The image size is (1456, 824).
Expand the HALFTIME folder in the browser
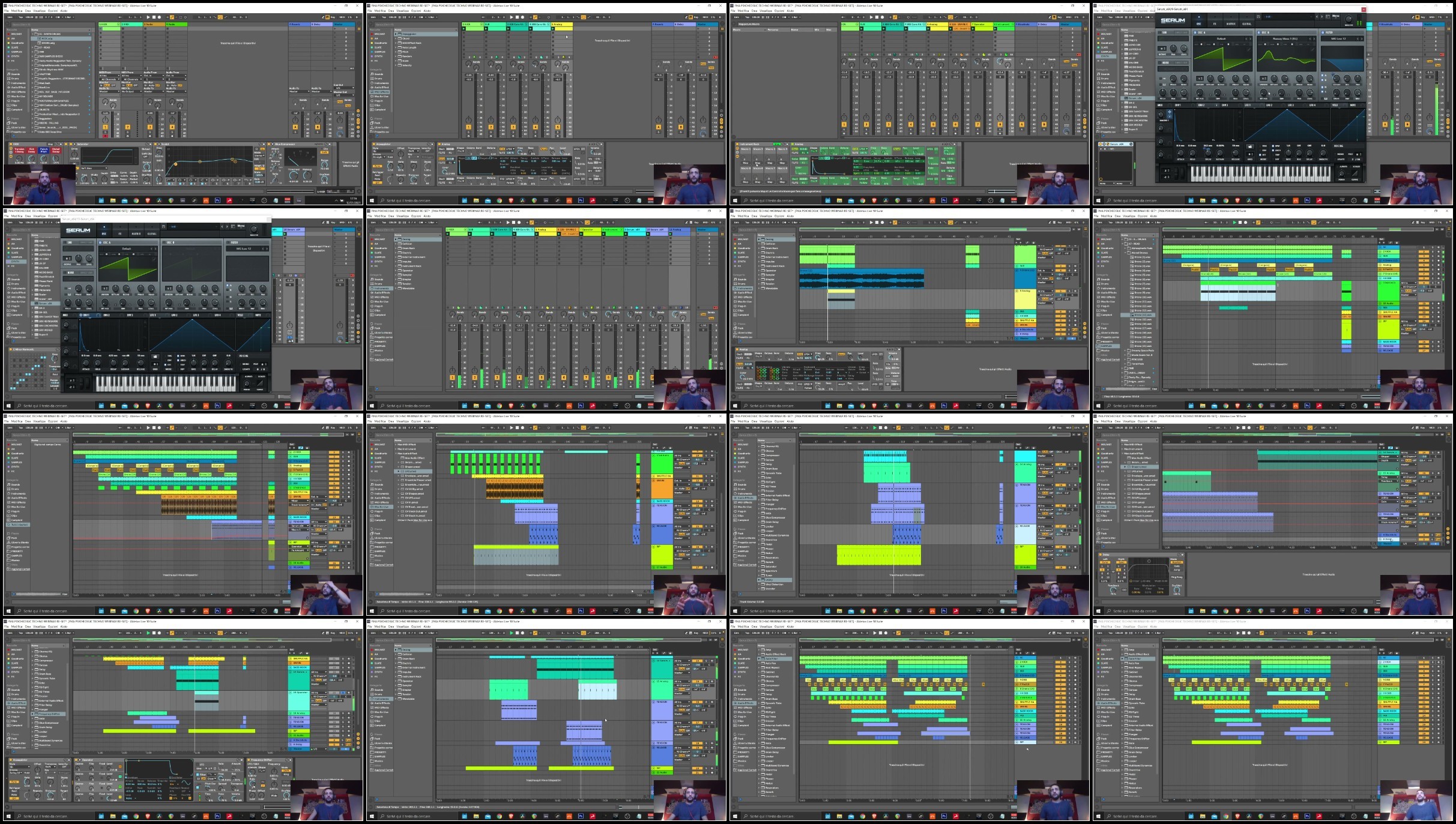point(32,74)
